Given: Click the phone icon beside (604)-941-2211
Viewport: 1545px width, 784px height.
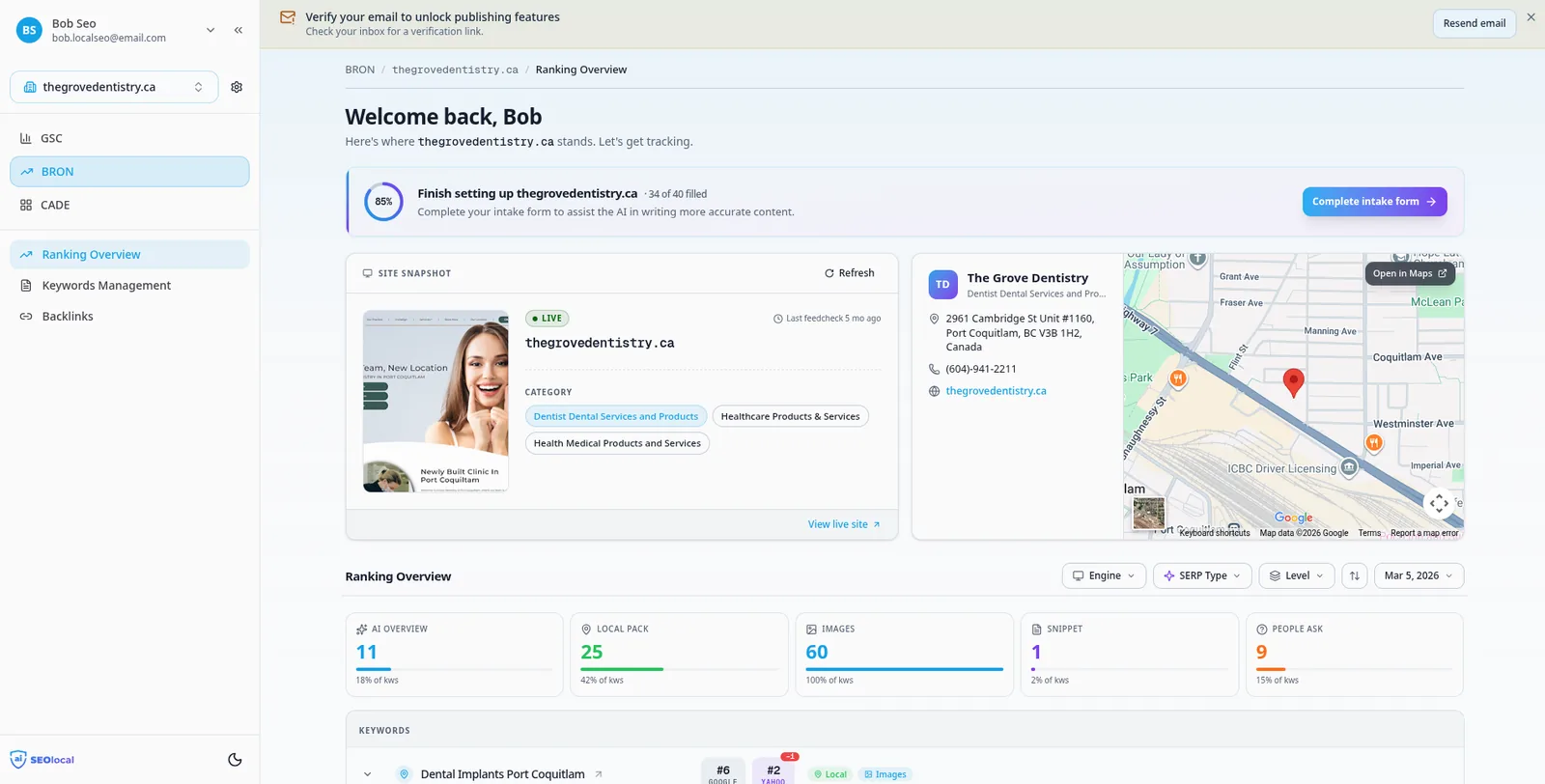Looking at the screenshot, I should [x=934, y=369].
